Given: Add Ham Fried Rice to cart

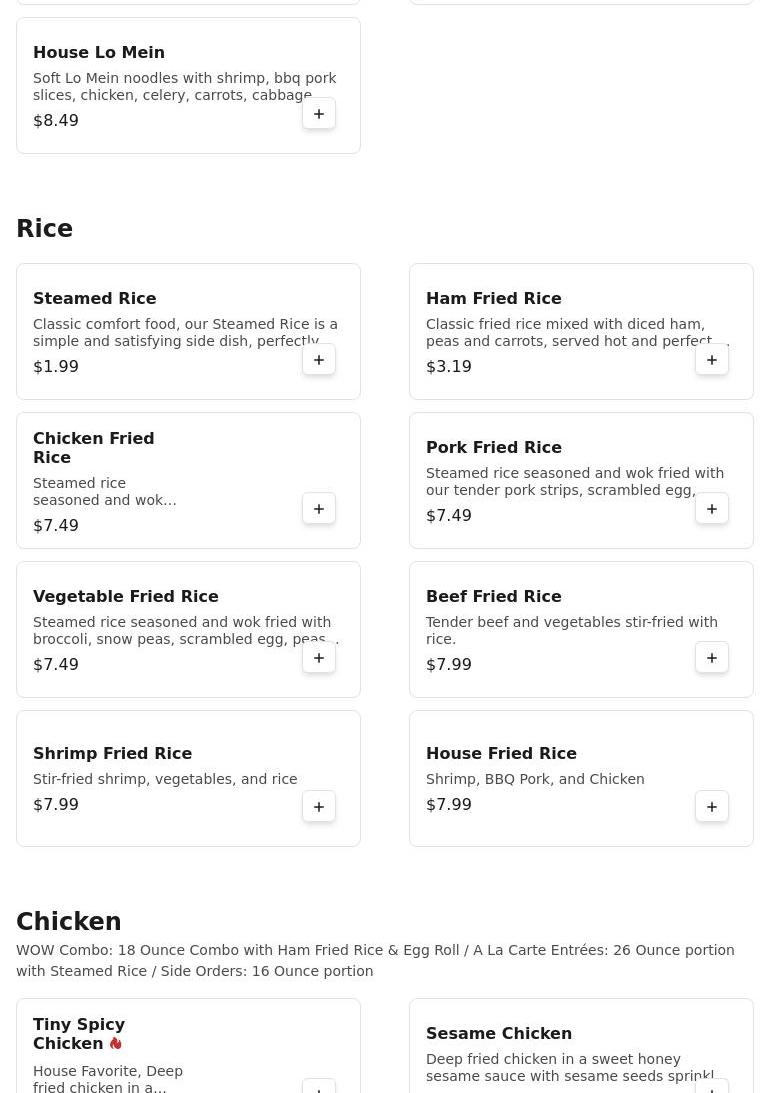Looking at the screenshot, I should [x=712, y=360].
